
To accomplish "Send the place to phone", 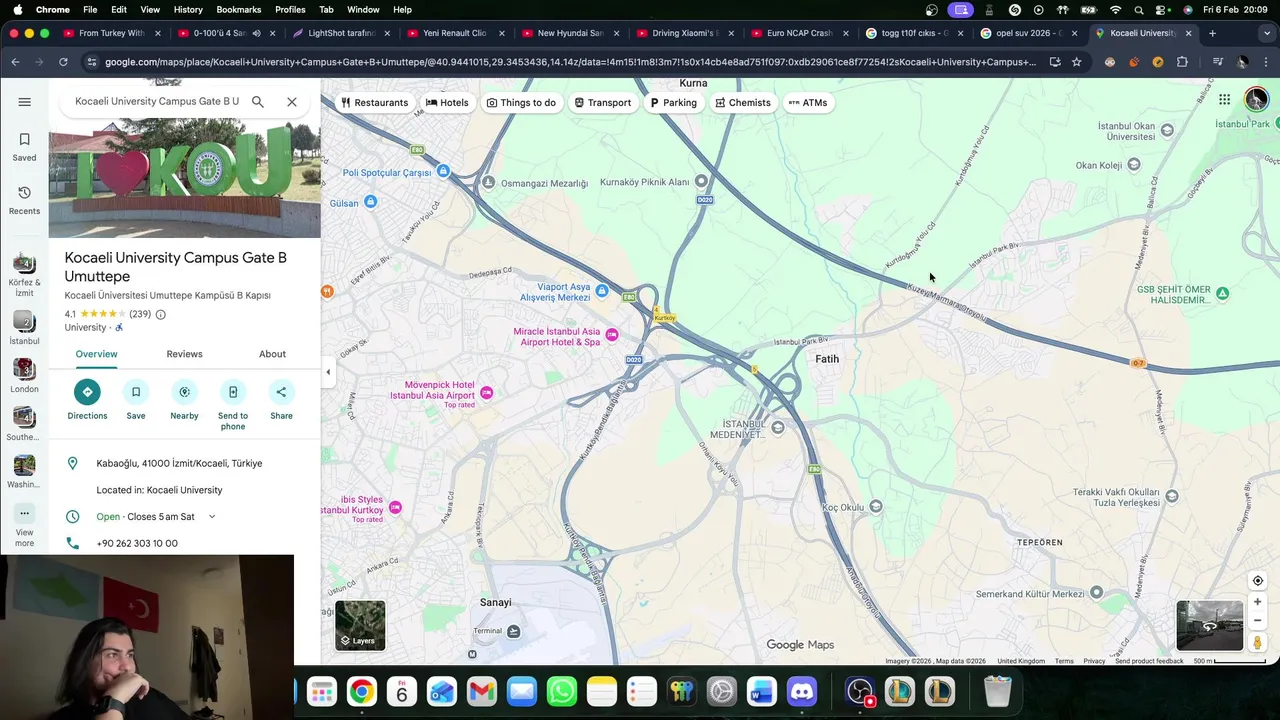I will coord(233,404).
